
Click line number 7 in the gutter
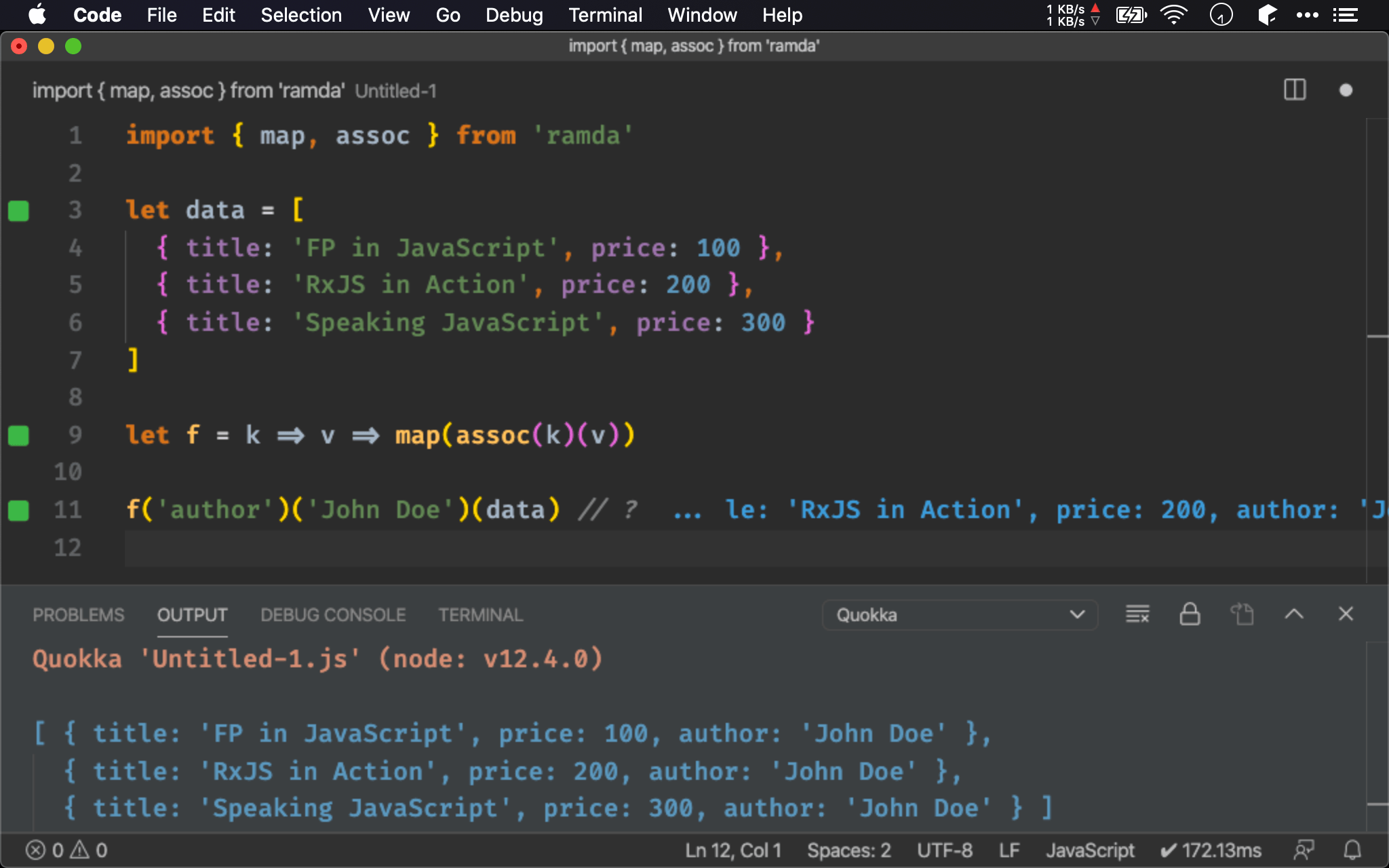75,360
